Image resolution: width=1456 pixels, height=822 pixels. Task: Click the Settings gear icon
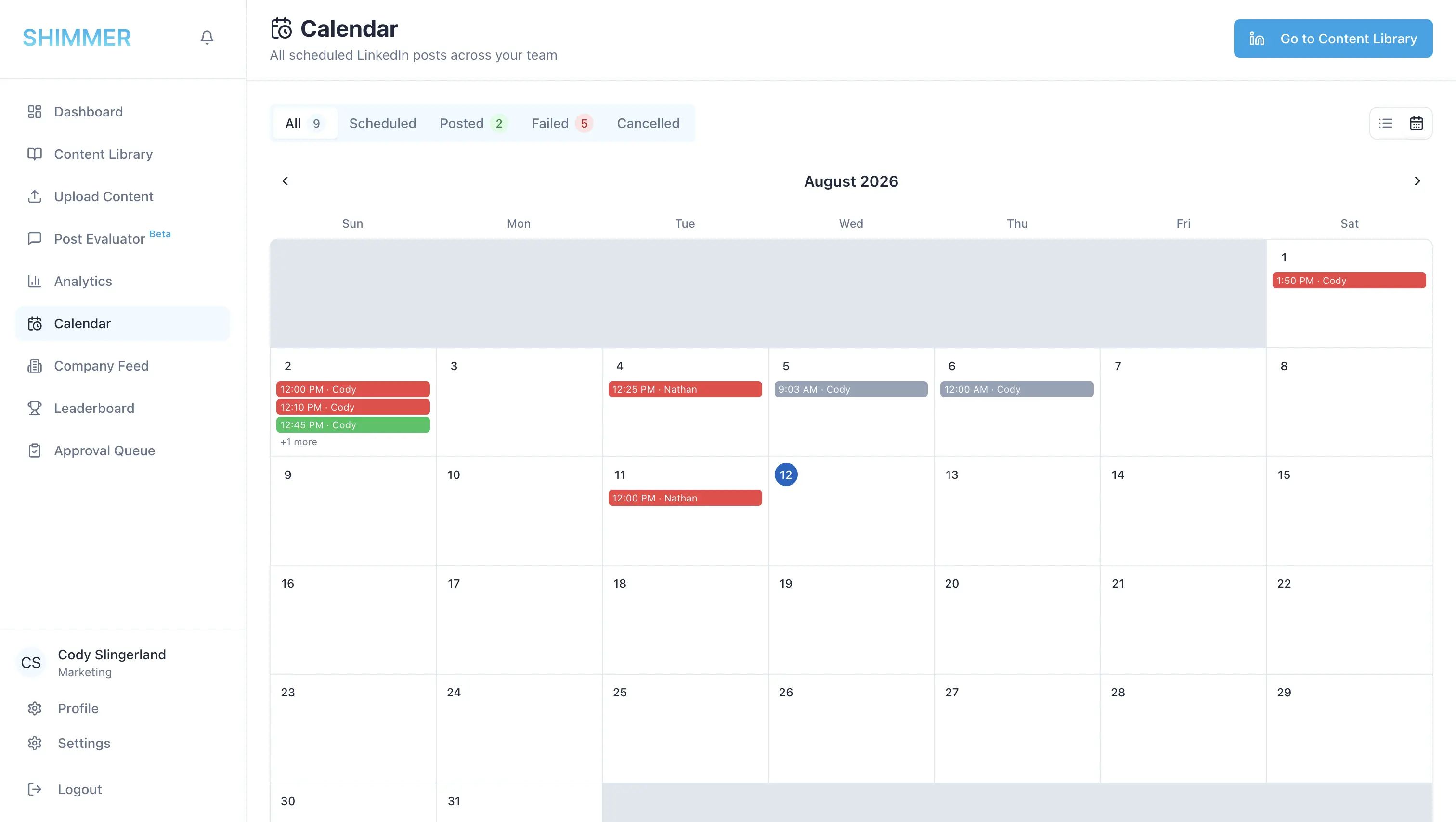[35, 743]
